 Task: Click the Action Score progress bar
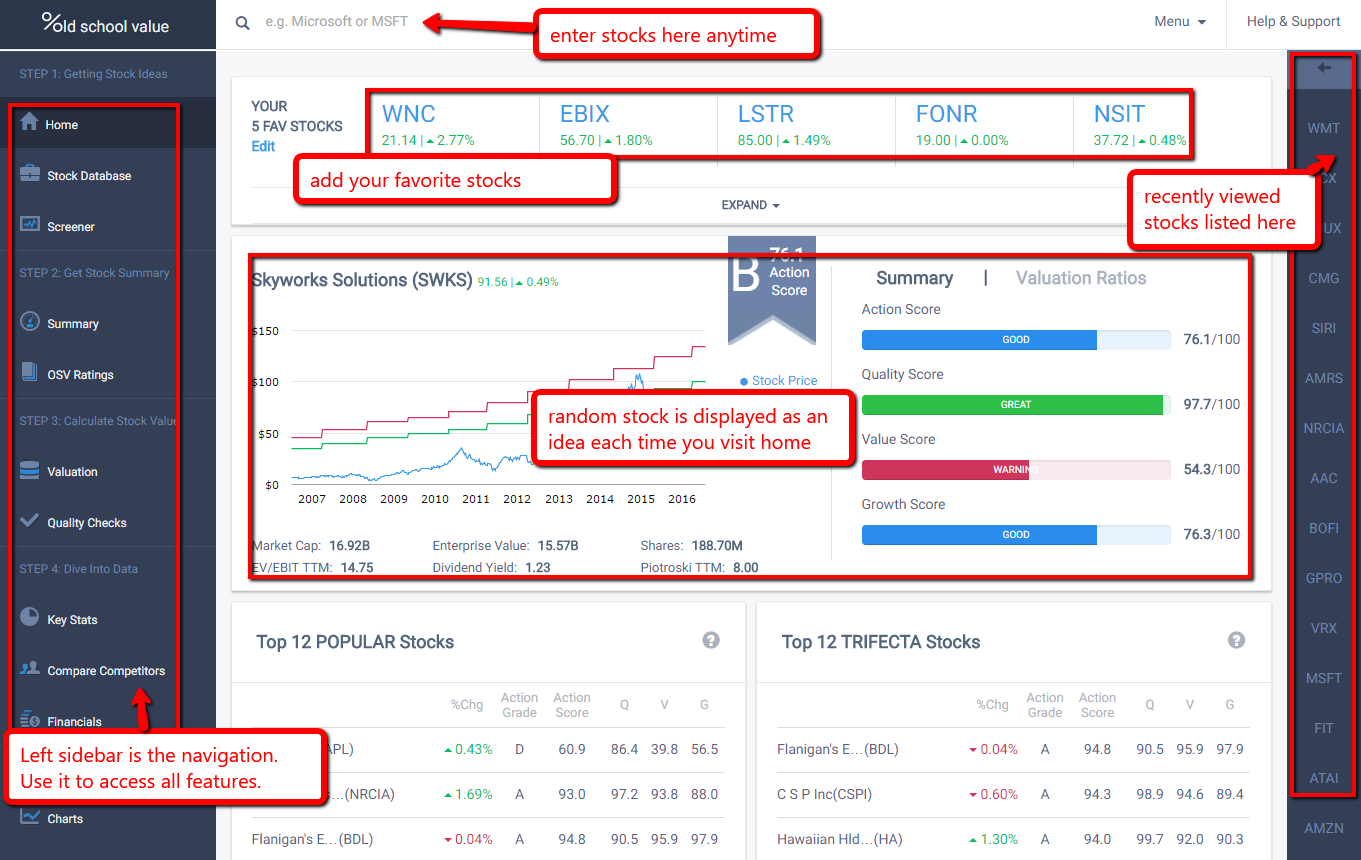(1016, 340)
